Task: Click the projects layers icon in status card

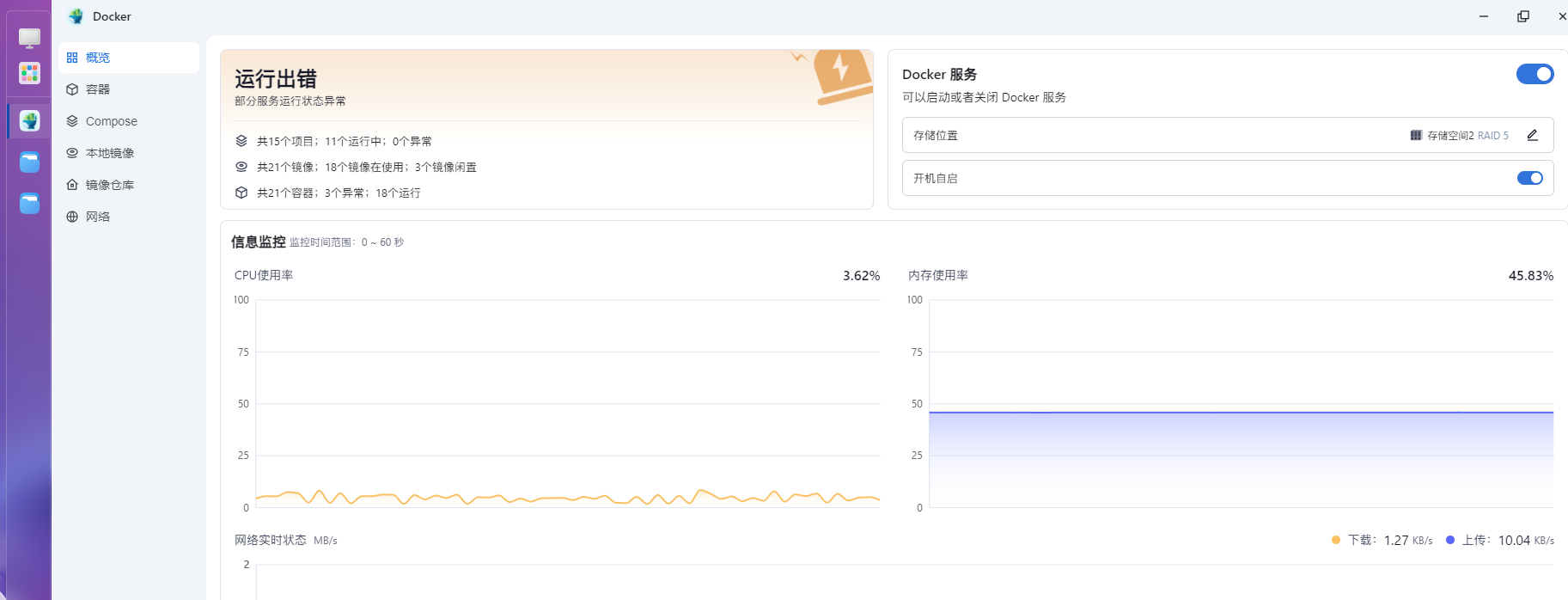Action: click(241, 141)
